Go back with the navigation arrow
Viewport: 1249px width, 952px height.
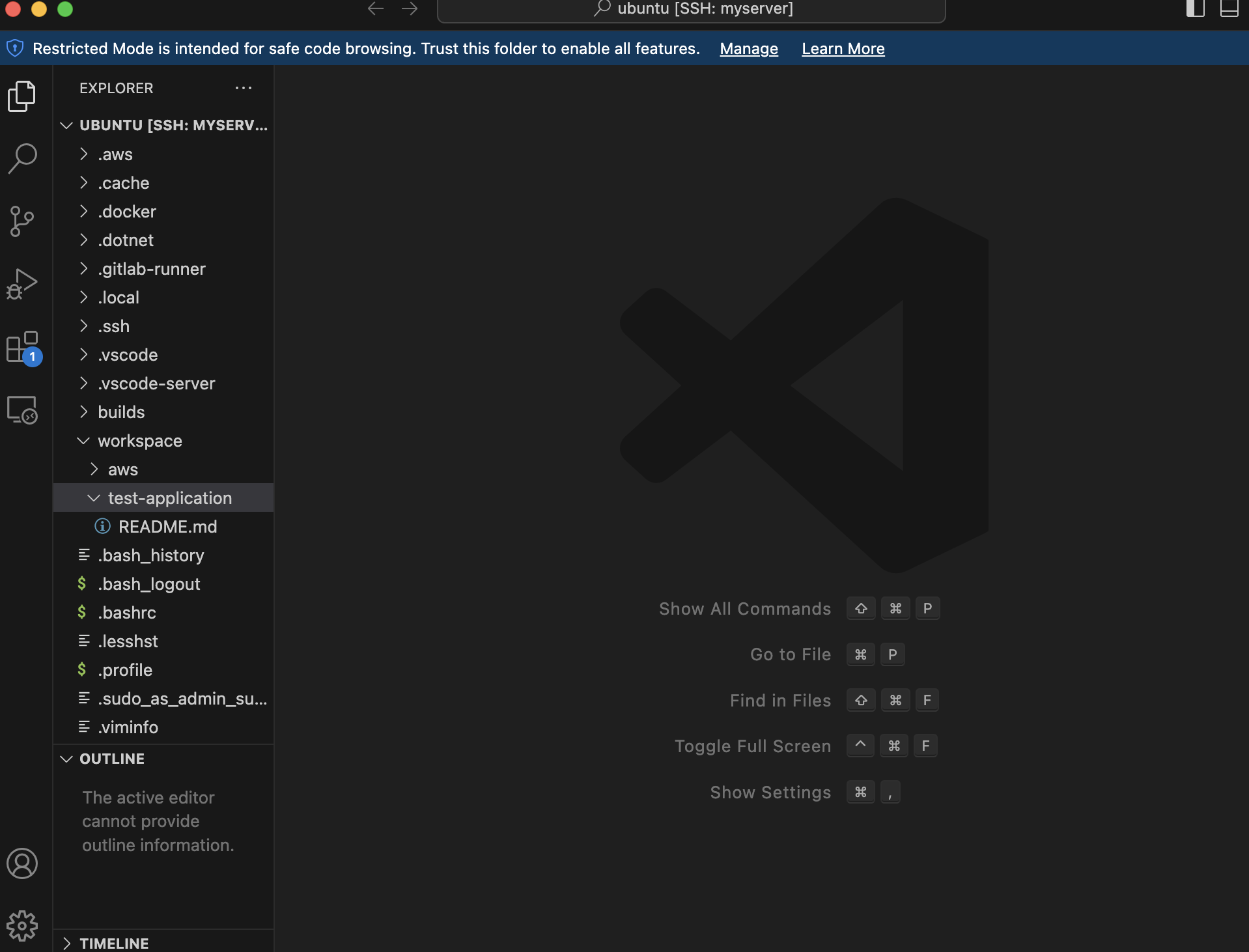click(376, 8)
